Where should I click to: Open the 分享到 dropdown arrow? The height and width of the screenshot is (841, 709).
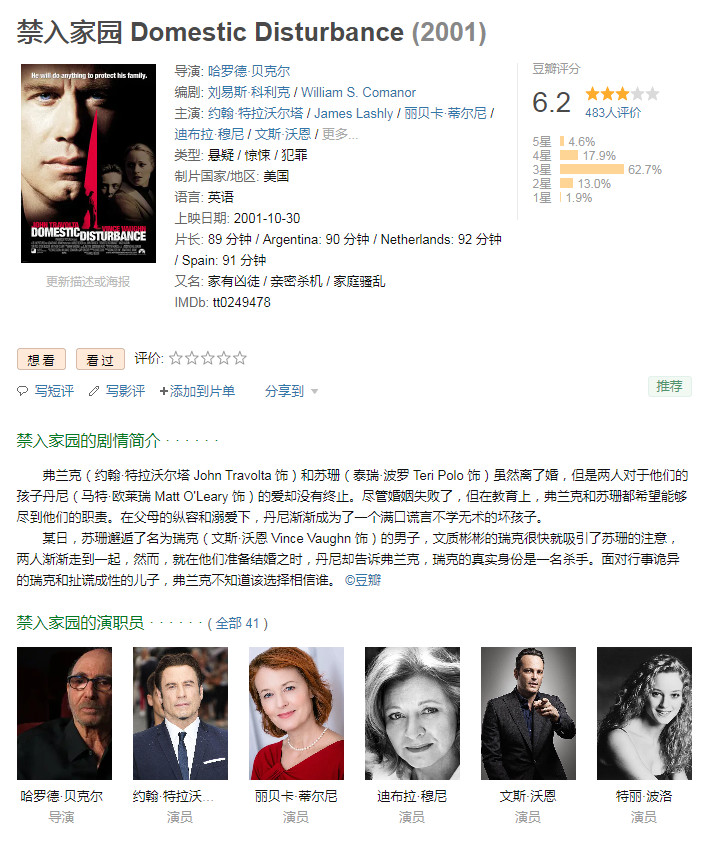[314, 392]
